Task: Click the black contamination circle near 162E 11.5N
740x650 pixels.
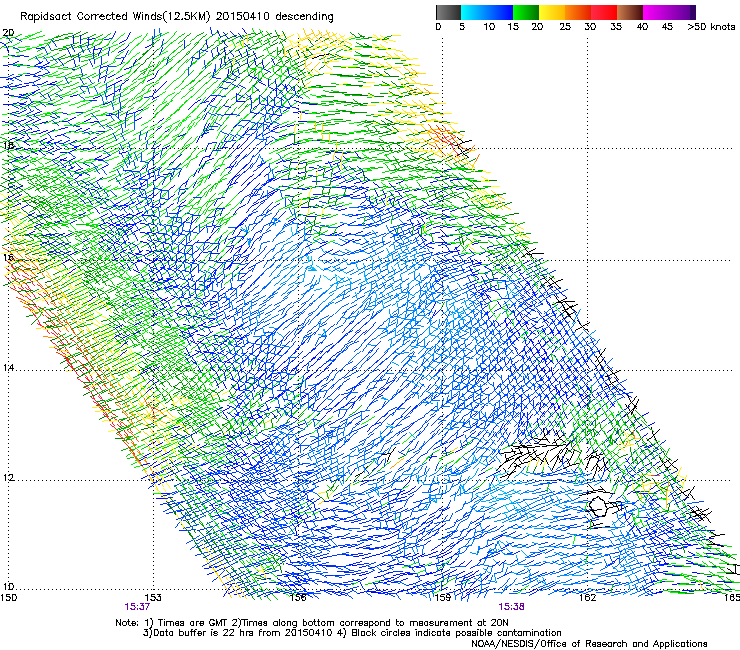Action: tap(598, 506)
